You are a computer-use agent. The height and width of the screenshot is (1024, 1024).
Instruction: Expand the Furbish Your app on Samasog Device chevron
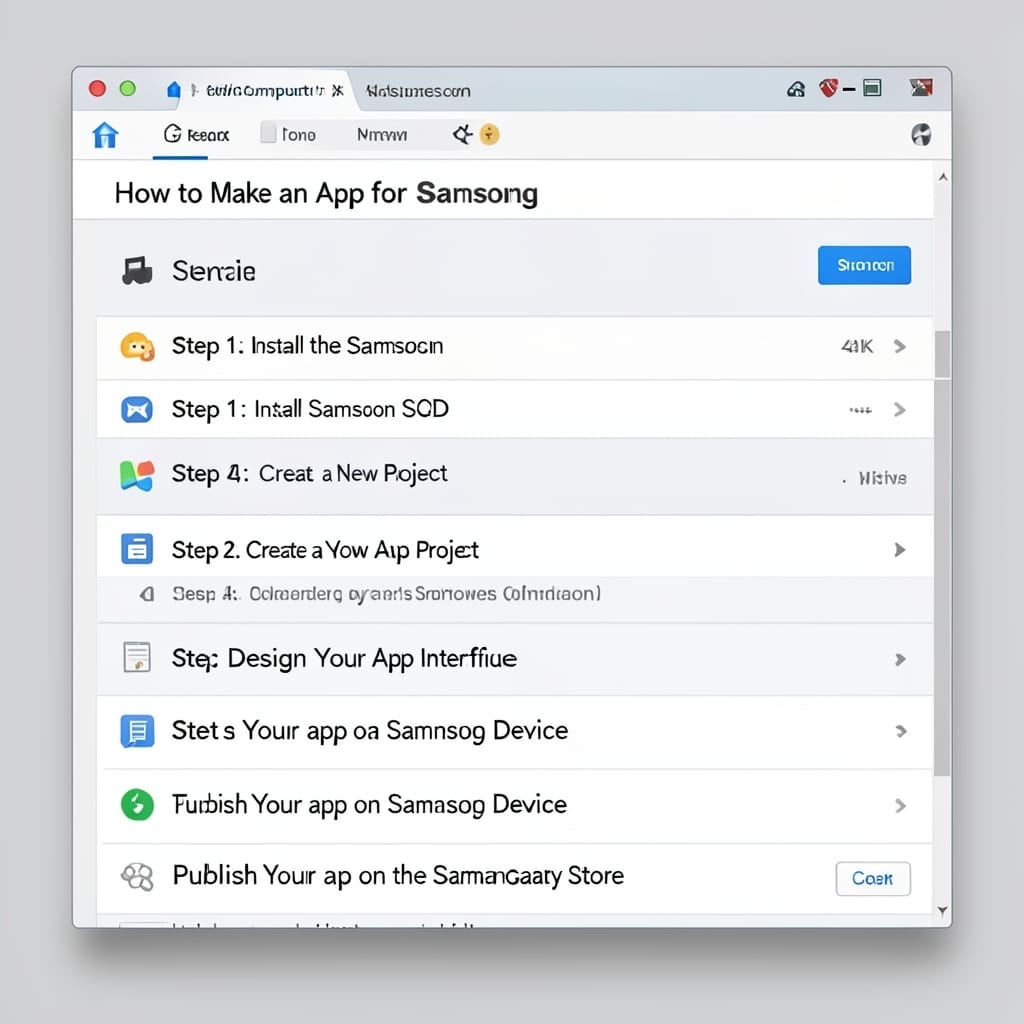(x=901, y=806)
